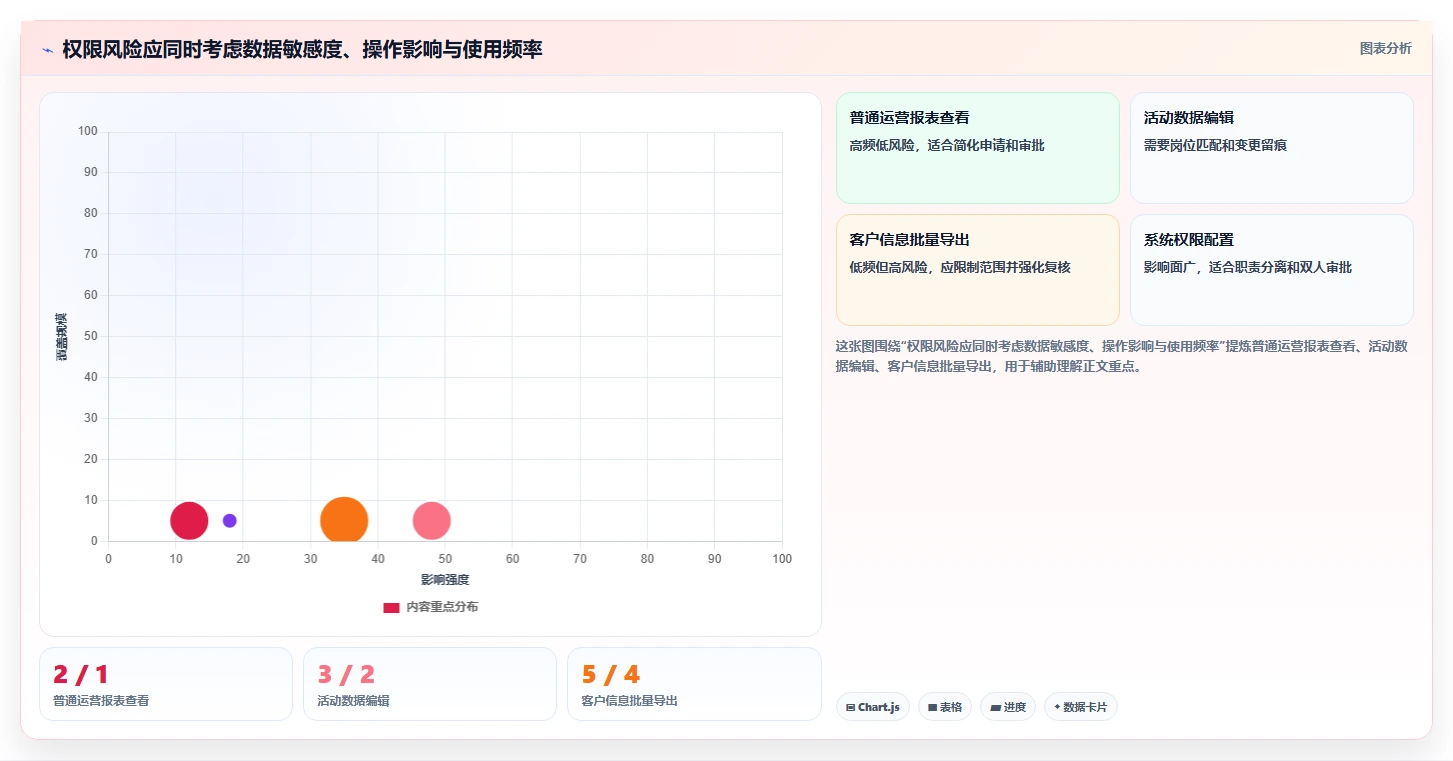Open the 活动数据编辑 card at top right
Screen dimensions: 1453x761
click(1272, 148)
